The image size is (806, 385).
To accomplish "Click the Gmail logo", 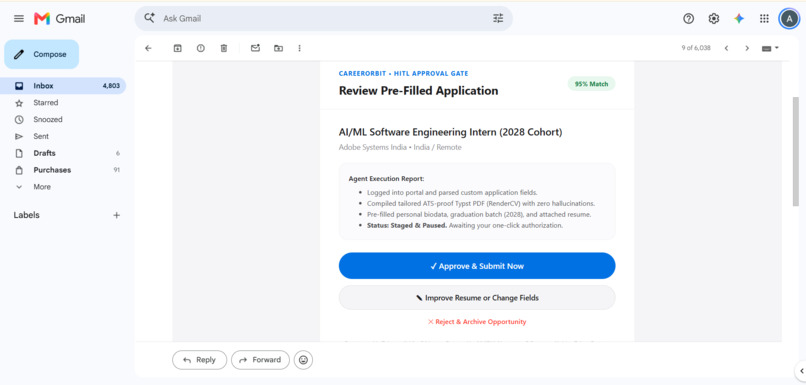I will [x=60, y=19].
